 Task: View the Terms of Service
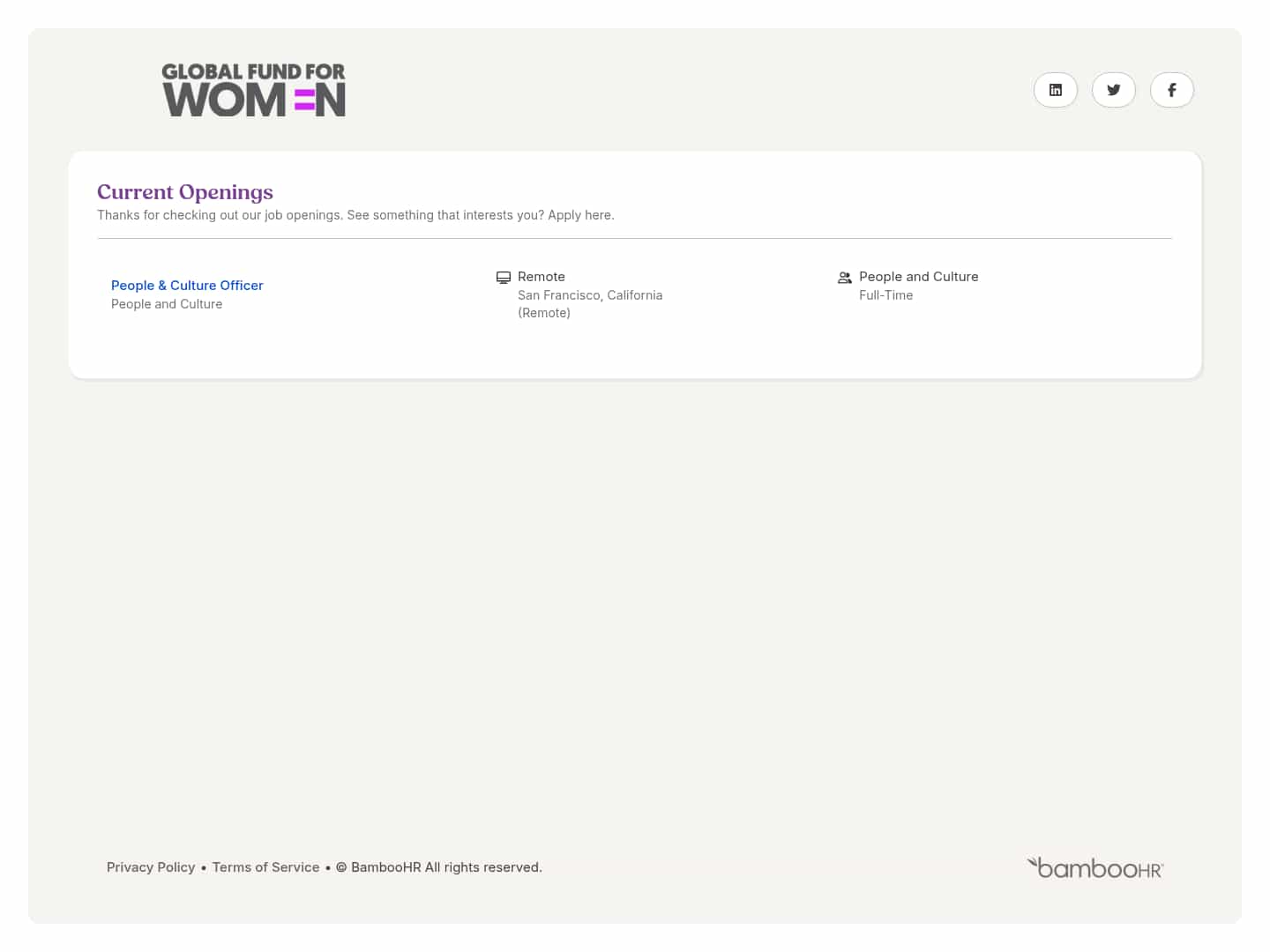[x=265, y=867]
